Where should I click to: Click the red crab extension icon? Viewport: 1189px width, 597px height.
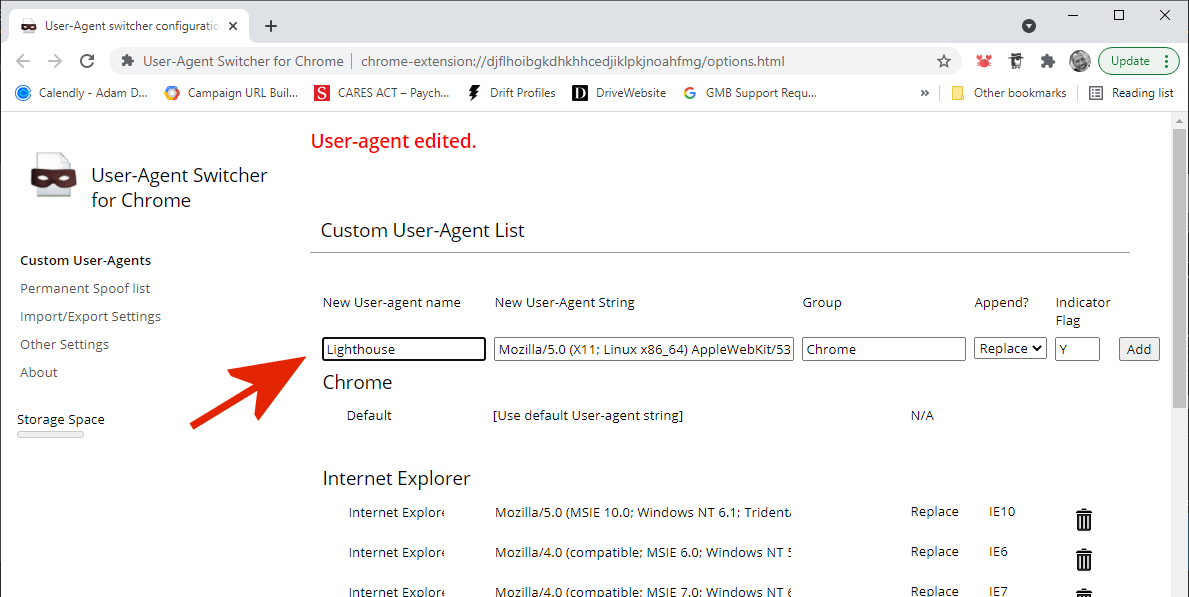coord(984,61)
